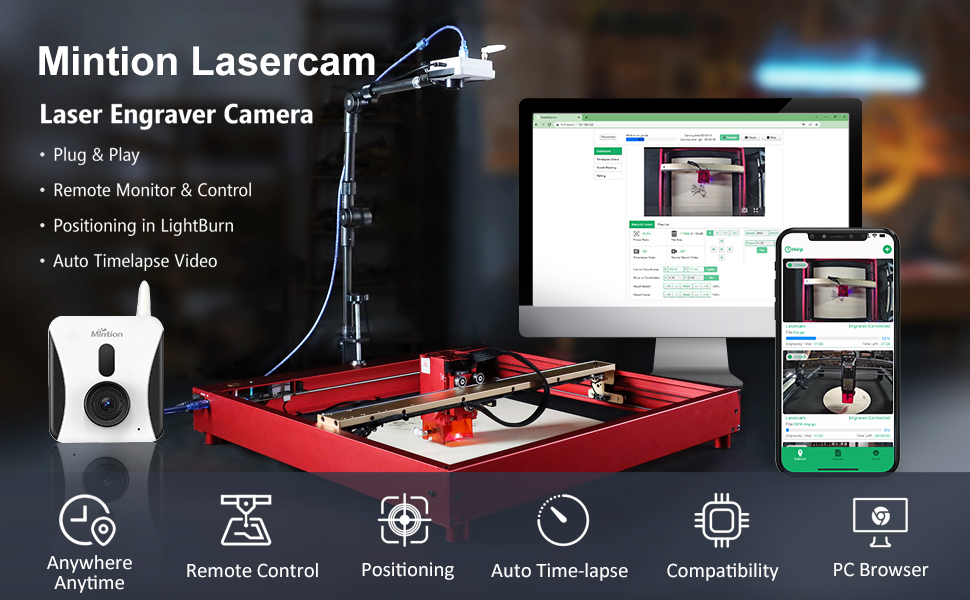Click the green Set button below the Power field
Viewport: 970px width, 600px height.
[762, 250]
